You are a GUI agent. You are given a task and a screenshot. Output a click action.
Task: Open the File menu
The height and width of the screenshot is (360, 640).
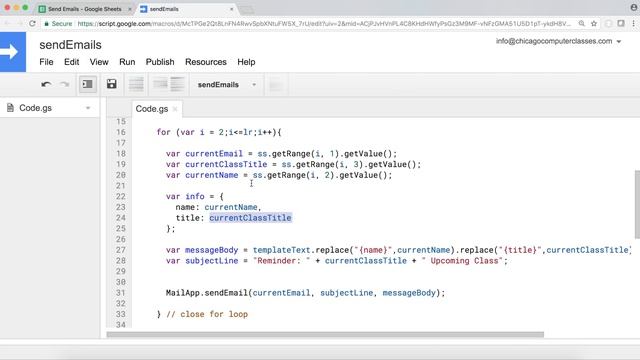tap(46, 62)
